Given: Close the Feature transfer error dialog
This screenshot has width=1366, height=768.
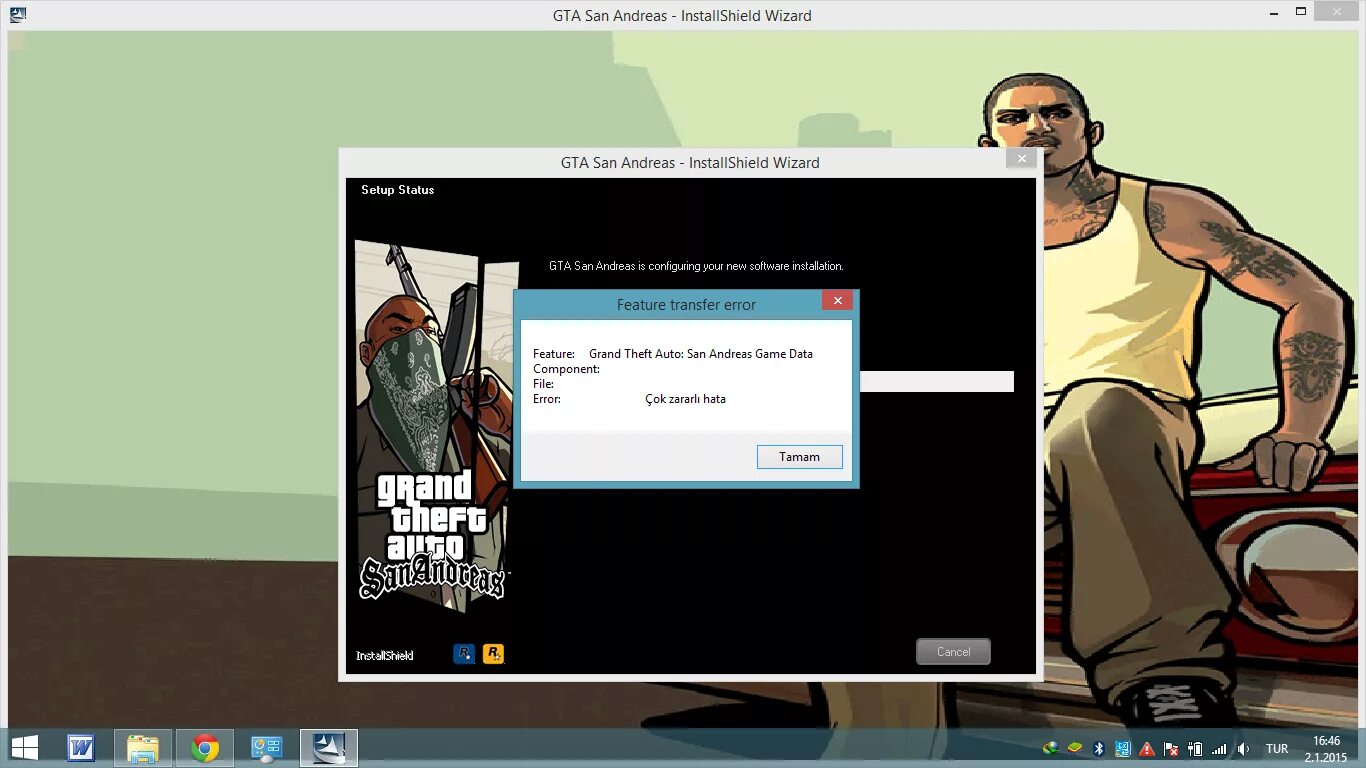Looking at the screenshot, I should coord(837,300).
